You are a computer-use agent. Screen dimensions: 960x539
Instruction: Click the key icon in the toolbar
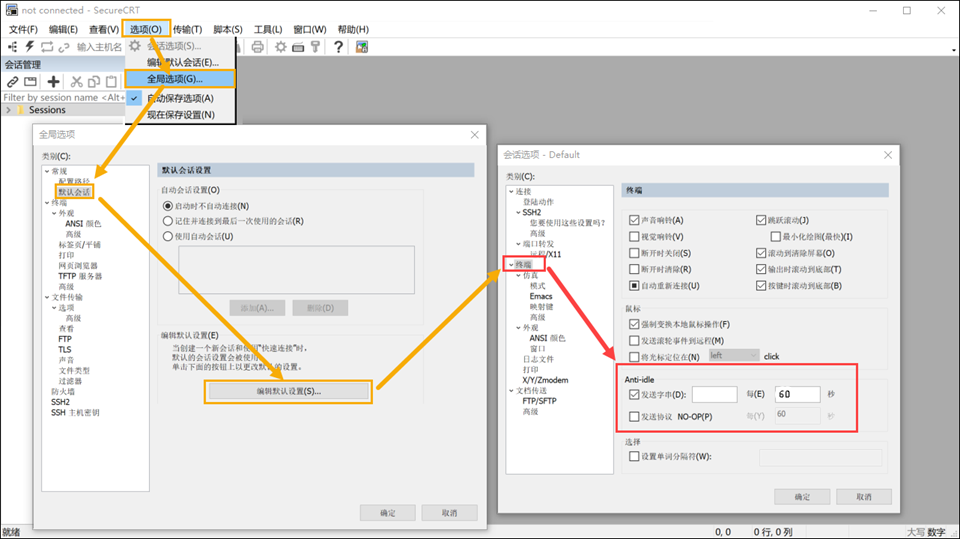[316, 47]
